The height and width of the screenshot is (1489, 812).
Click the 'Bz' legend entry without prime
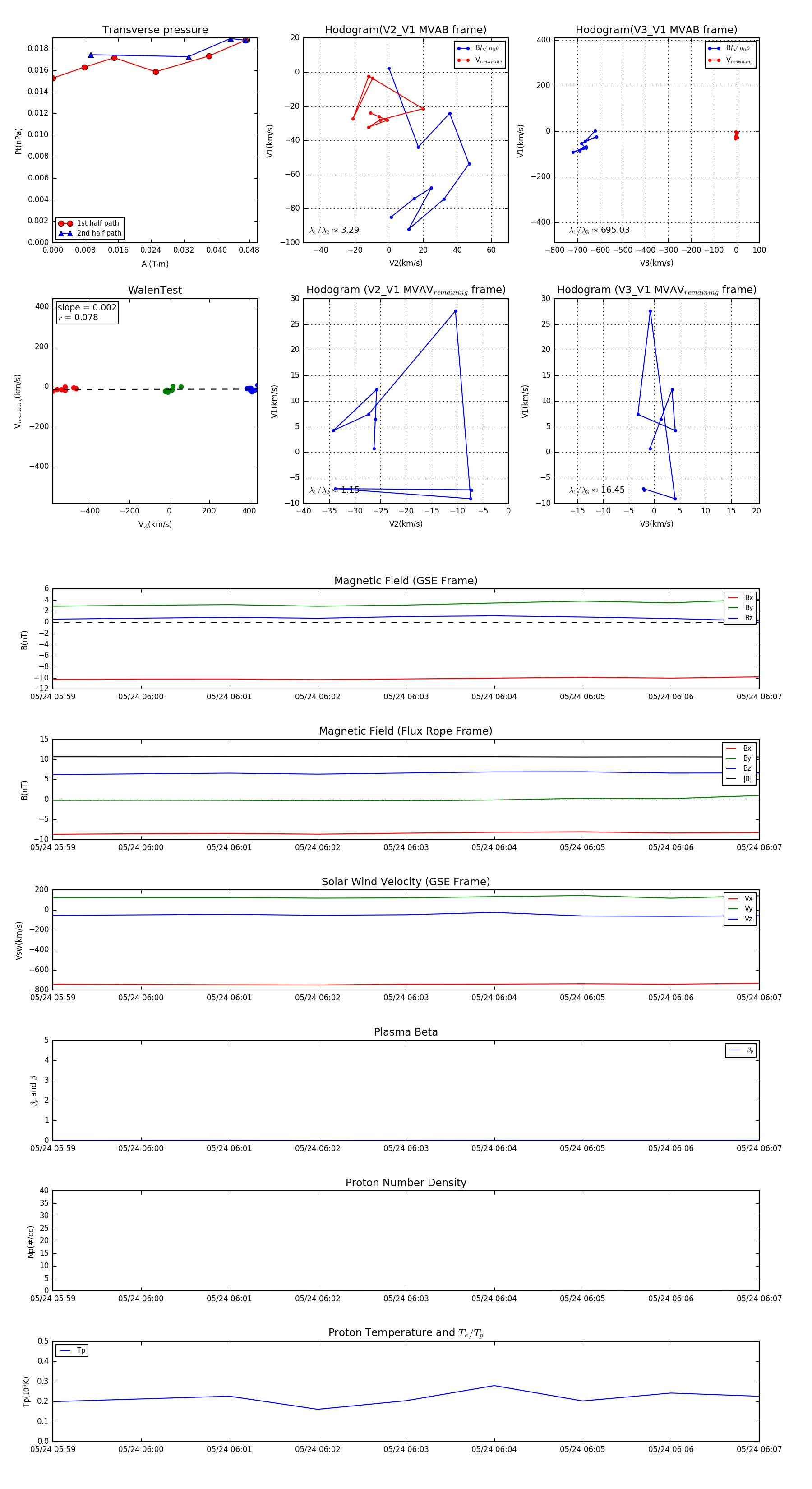(x=740, y=619)
